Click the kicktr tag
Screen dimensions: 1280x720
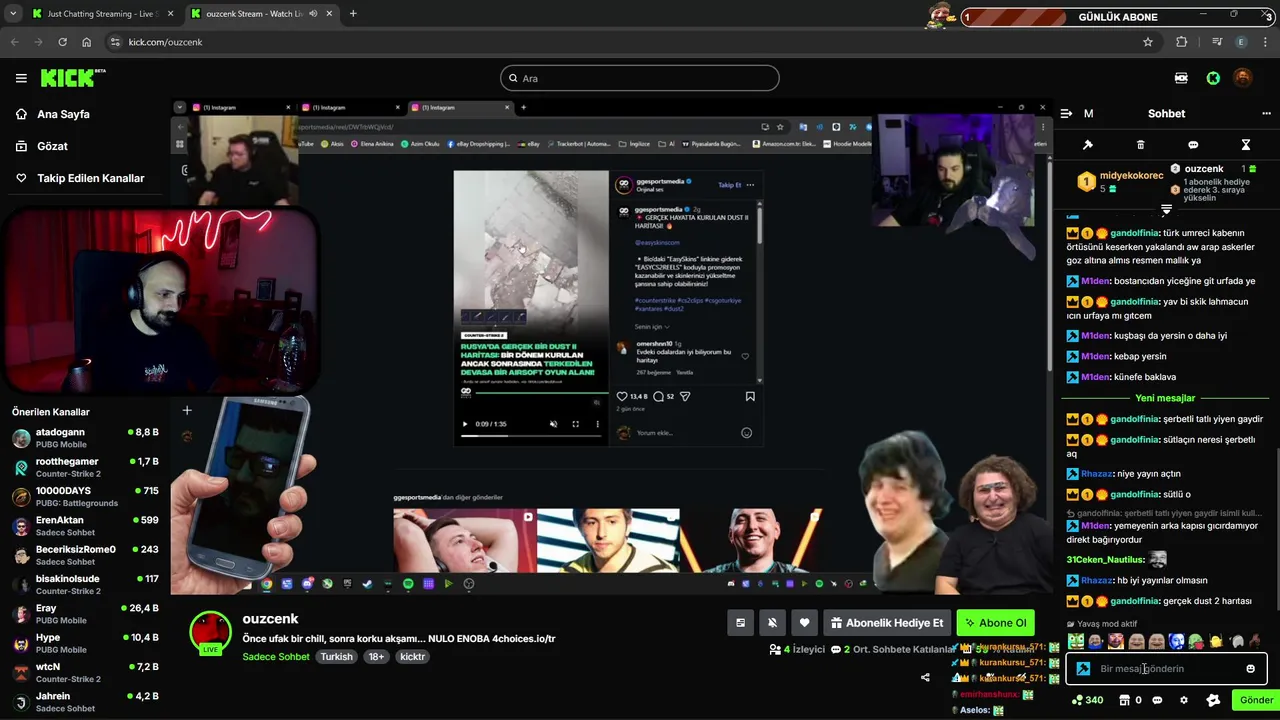(413, 657)
